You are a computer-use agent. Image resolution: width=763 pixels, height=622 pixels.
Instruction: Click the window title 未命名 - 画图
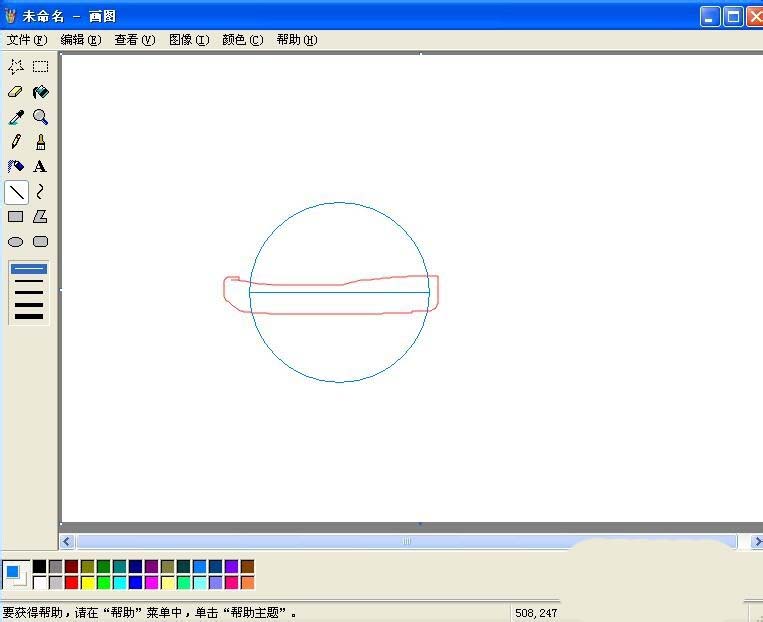(x=69, y=16)
